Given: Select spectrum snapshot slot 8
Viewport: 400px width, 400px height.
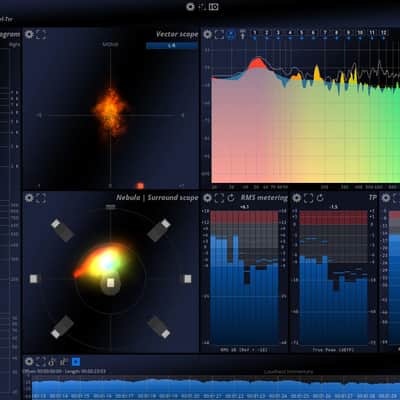Looking at the screenshot, I should coord(337,34).
